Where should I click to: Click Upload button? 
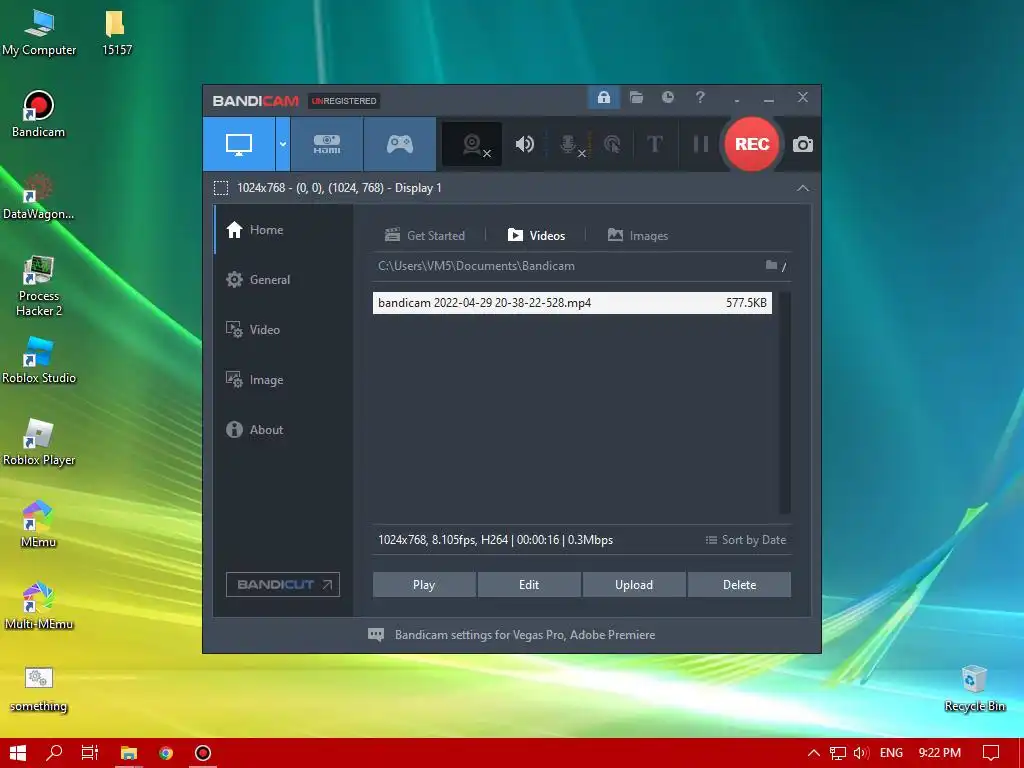[634, 584]
